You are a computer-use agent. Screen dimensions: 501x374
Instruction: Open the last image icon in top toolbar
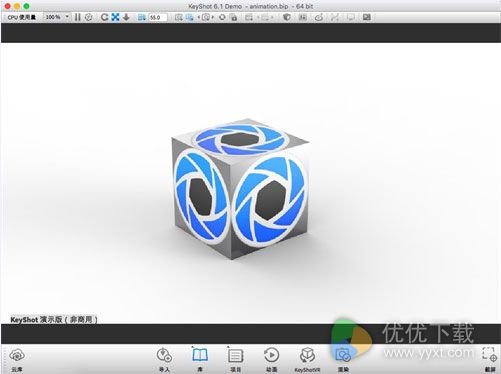point(367,17)
